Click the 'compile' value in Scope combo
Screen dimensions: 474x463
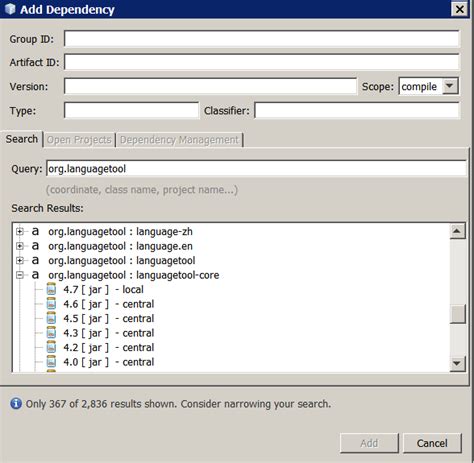pyautogui.click(x=419, y=87)
